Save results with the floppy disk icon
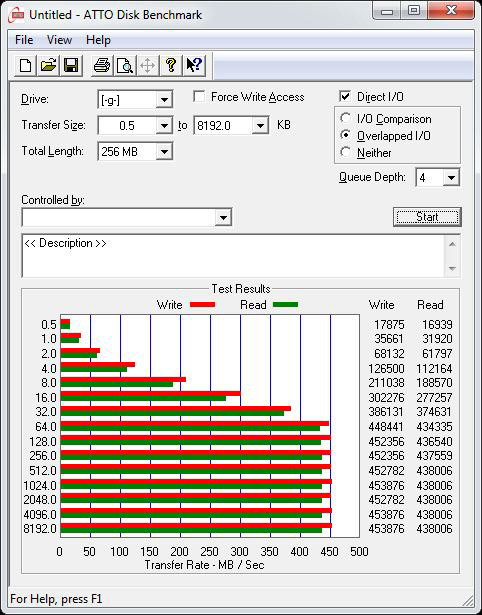The image size is (482, 615). click(71, 65)
